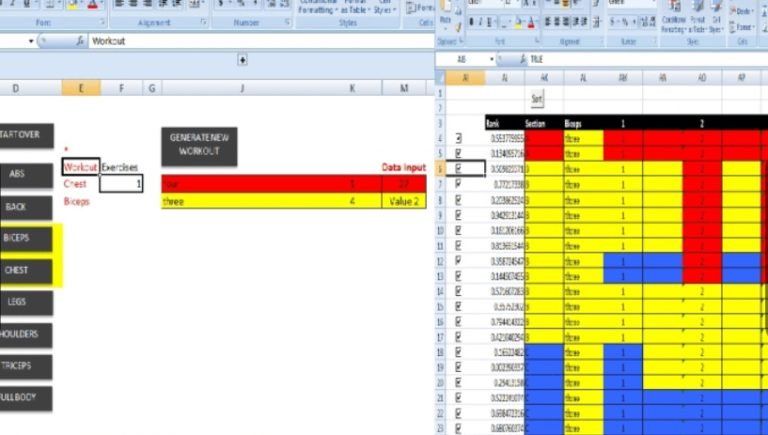
Task: Expand the column group plus button
Action: (x=242, y=61)
